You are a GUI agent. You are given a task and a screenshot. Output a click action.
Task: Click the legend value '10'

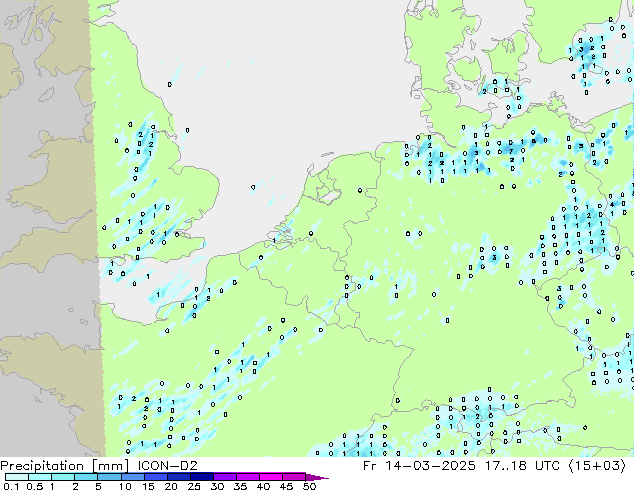125,486
